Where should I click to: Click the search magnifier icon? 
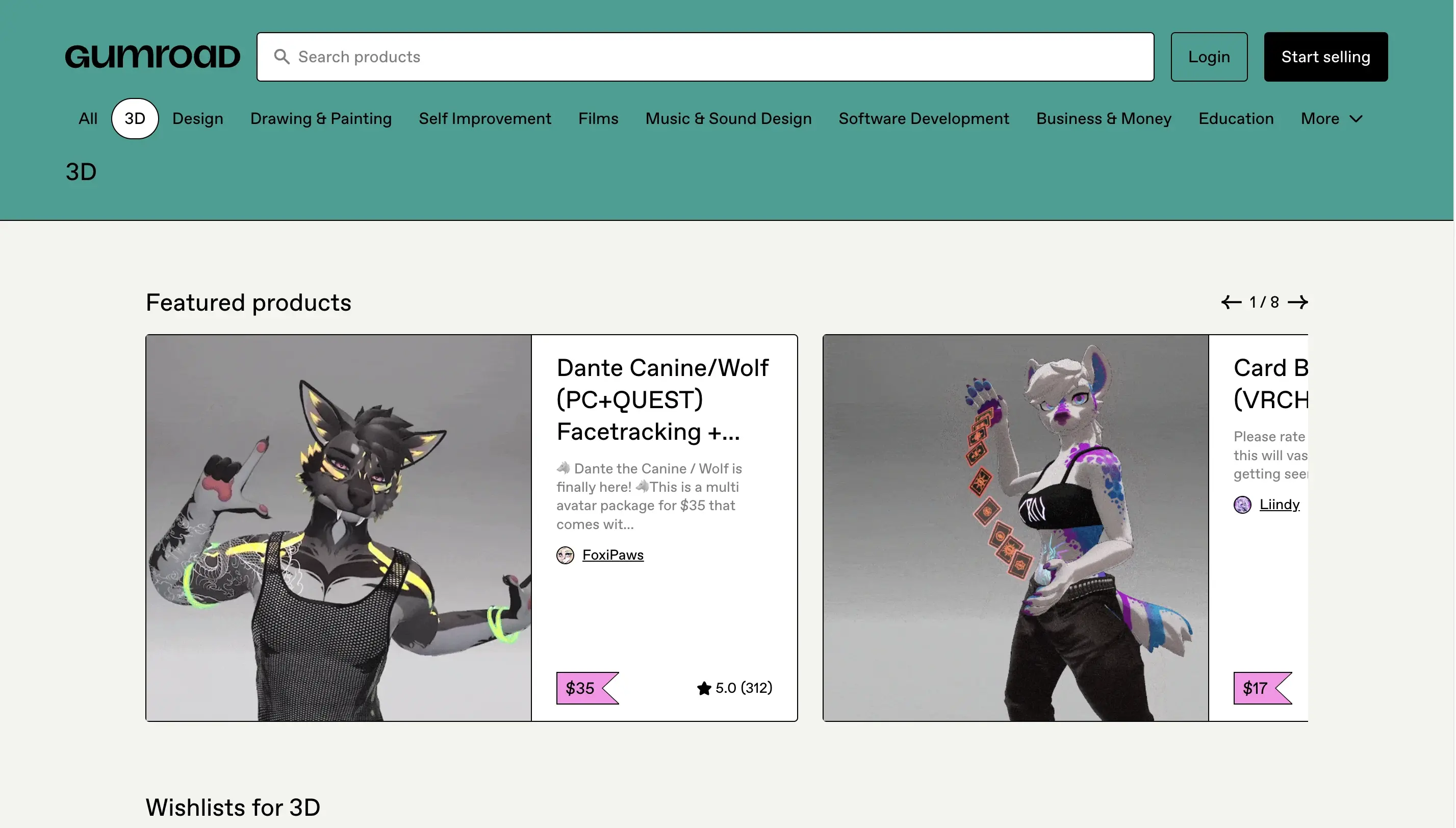tap(282, 57)
